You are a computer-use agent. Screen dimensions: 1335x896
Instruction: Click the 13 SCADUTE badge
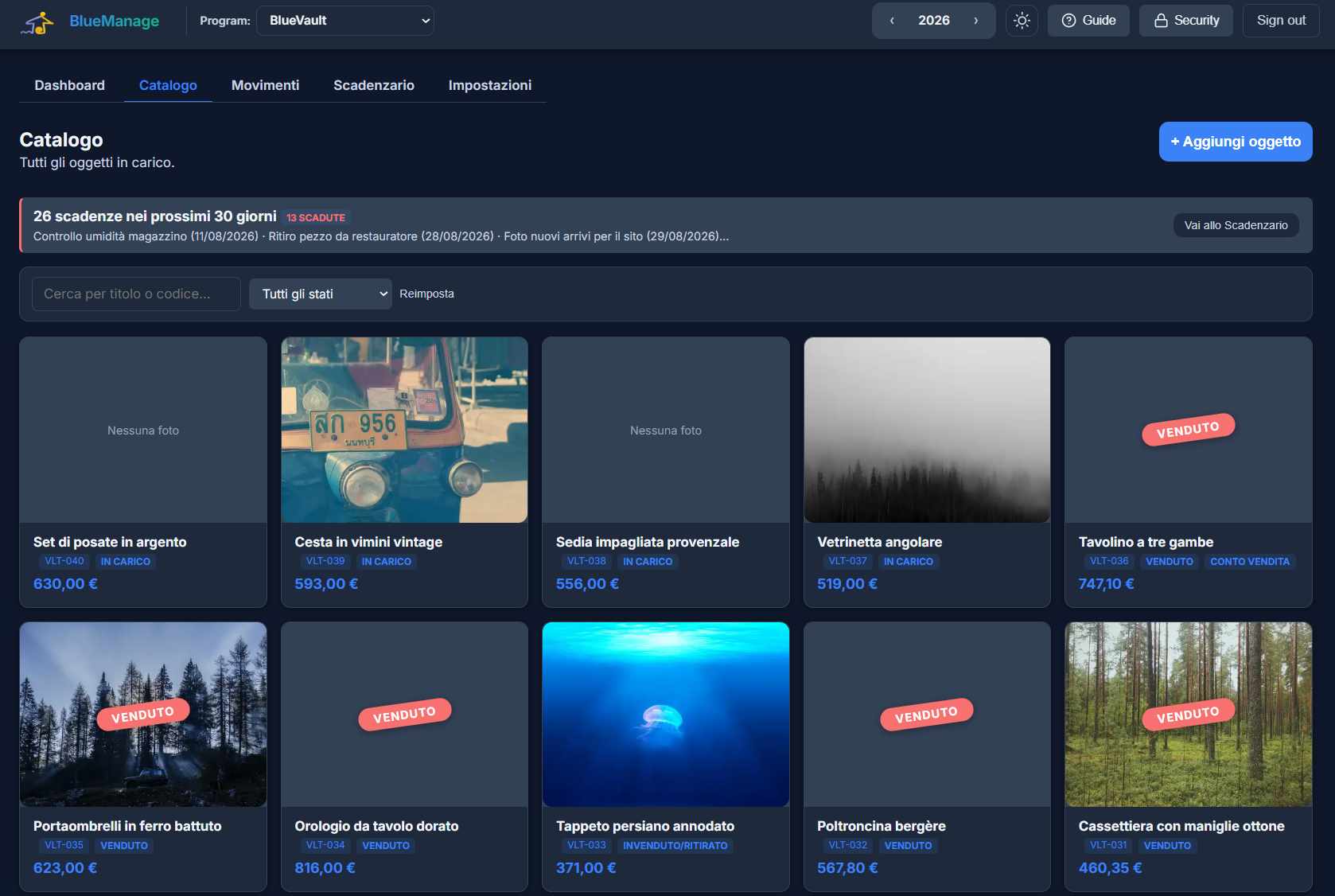pos(316,217)
